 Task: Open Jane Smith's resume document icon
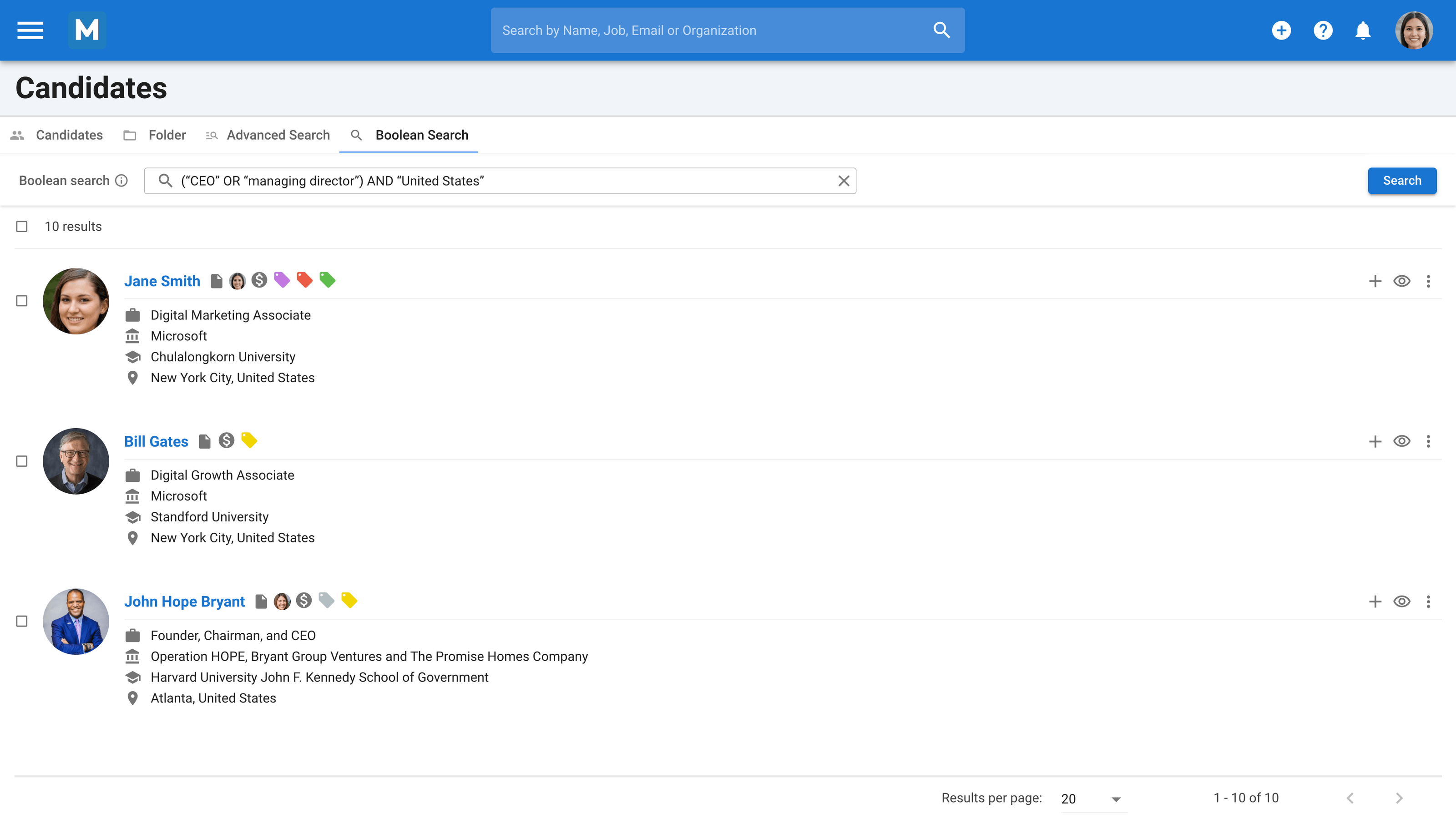point(217,280)
